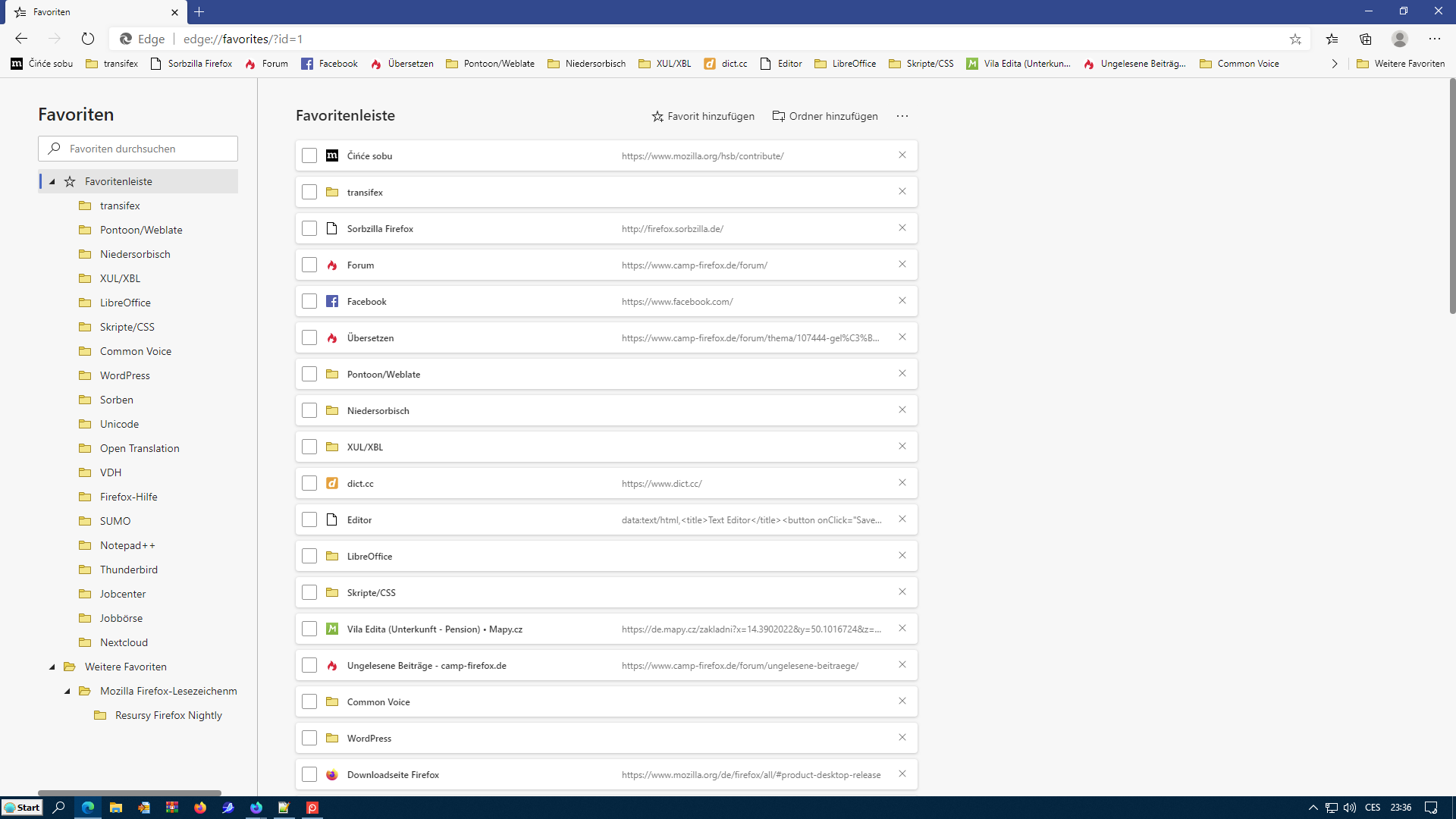Viewport: 1456px width, 819px height.
Task: Open the Collections toolbar icon
Action: click(x=1366, y=39)
